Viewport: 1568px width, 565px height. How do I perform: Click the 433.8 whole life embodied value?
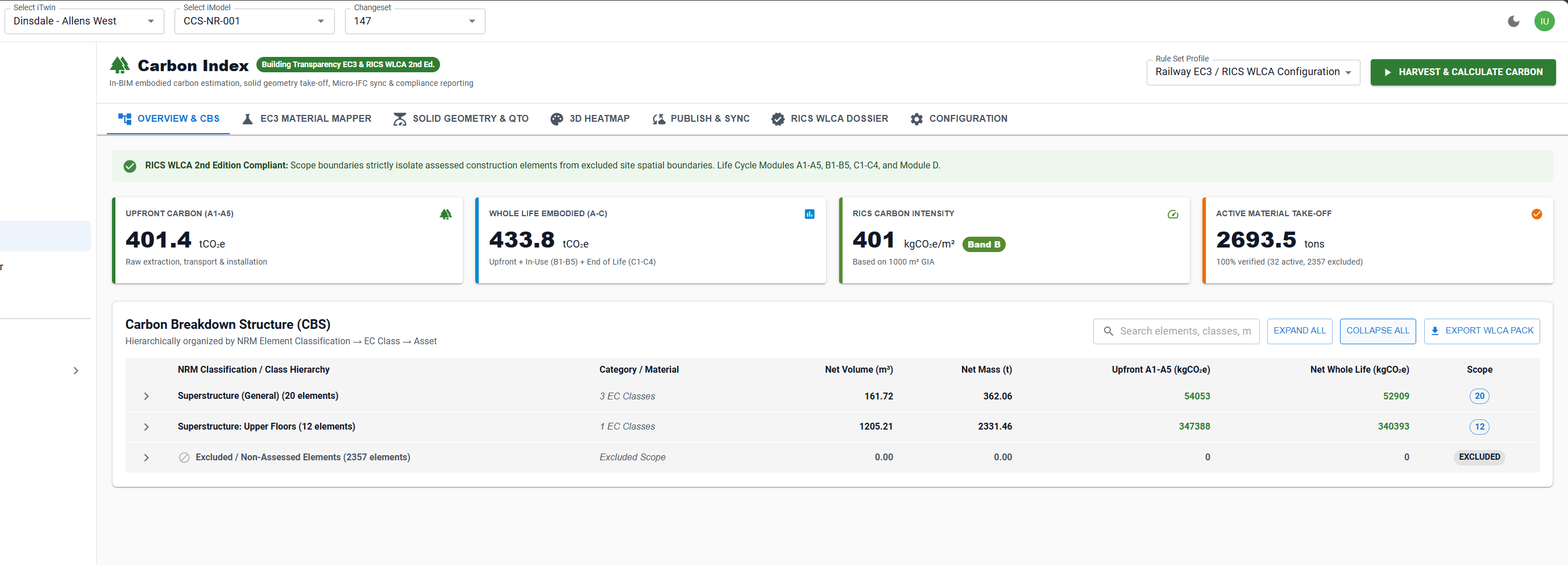pyautogui.click(x=522, y=240)
